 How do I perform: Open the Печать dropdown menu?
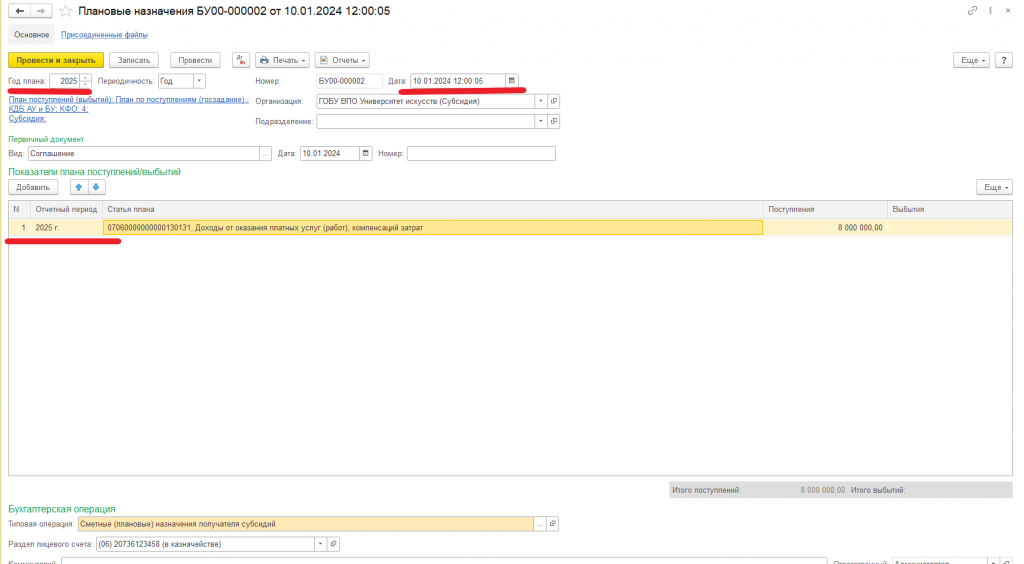pyautogui.click(x=282, y=60)
